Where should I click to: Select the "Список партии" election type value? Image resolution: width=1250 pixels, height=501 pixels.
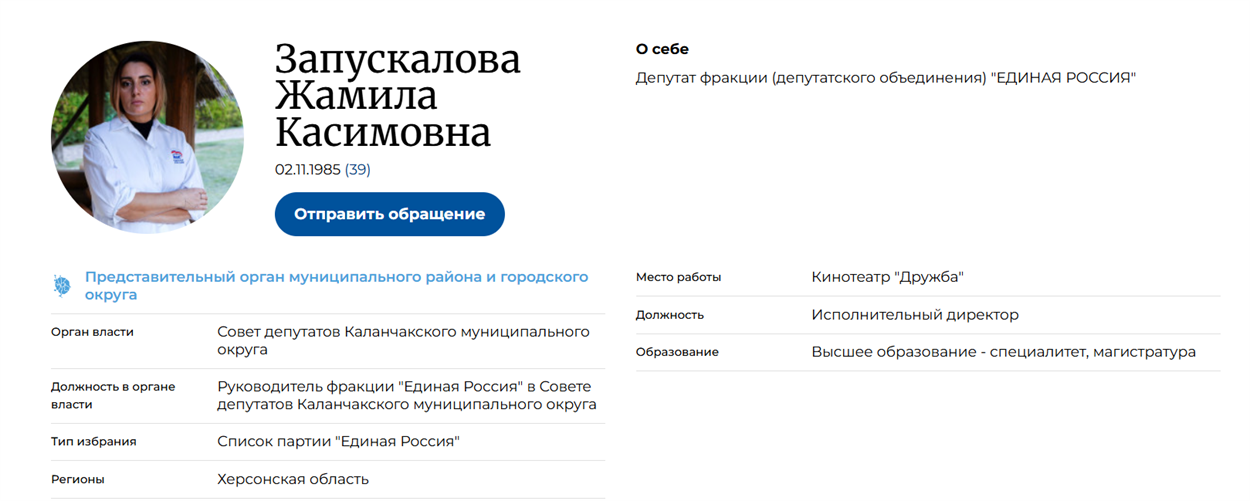point(338,441)
